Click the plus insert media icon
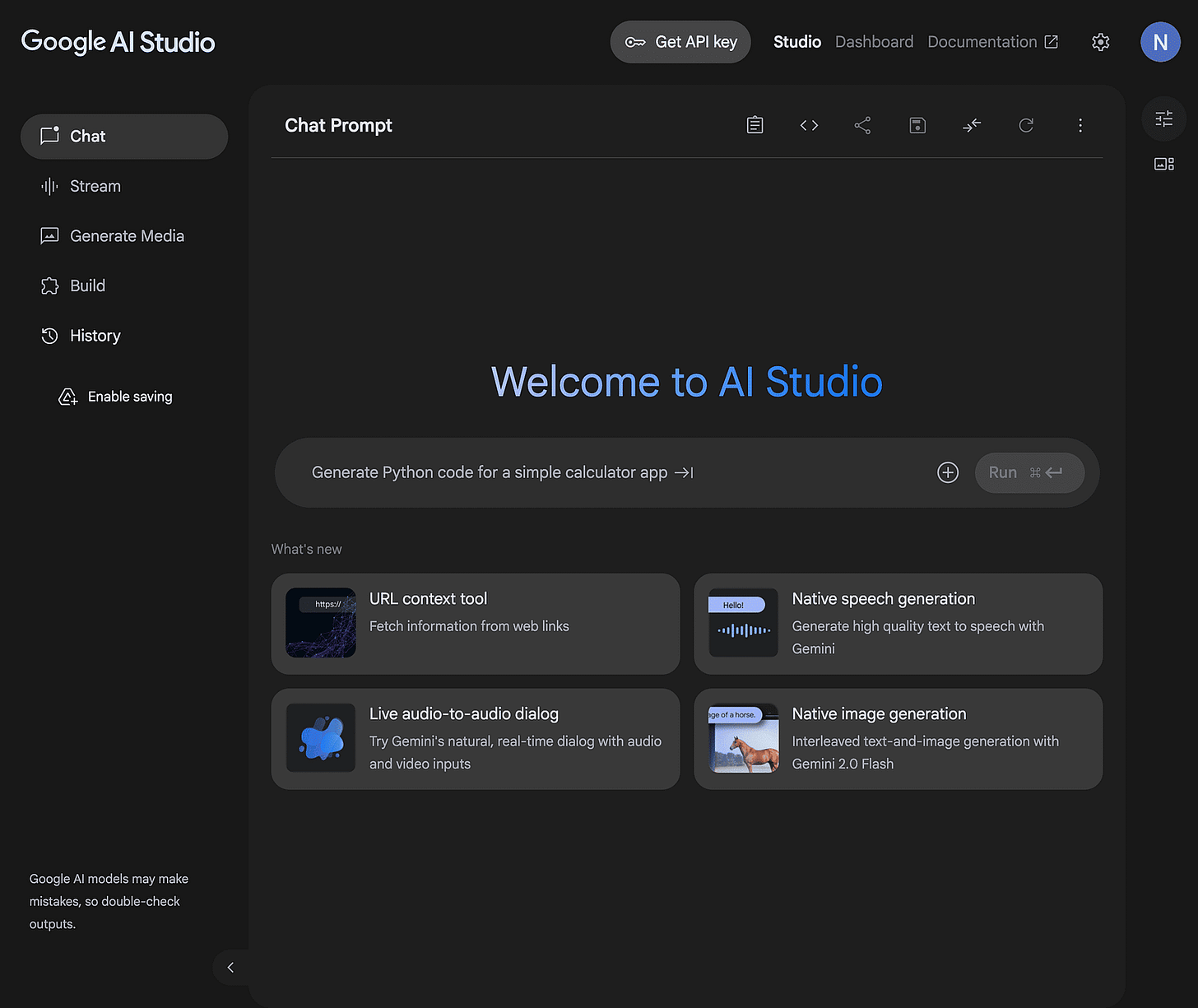The height and width of the screenshot is (1008, 1198). click(x=948, y=472)
